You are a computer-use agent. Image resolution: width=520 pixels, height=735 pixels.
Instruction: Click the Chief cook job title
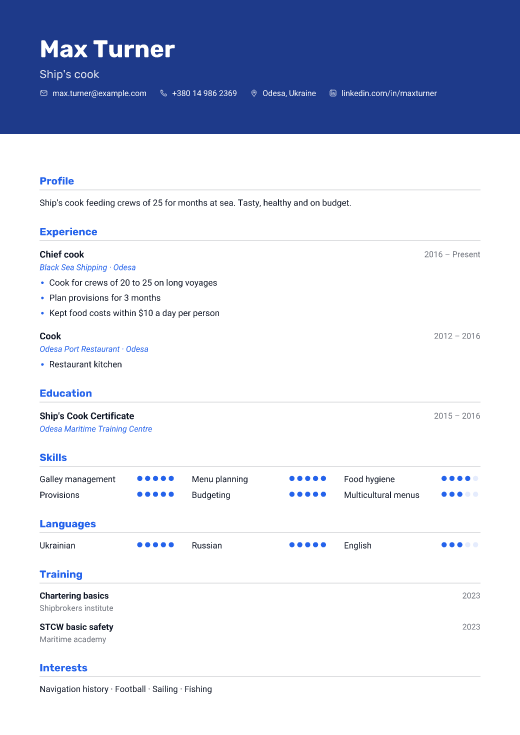pyautogui.click(x=62, y=255)
